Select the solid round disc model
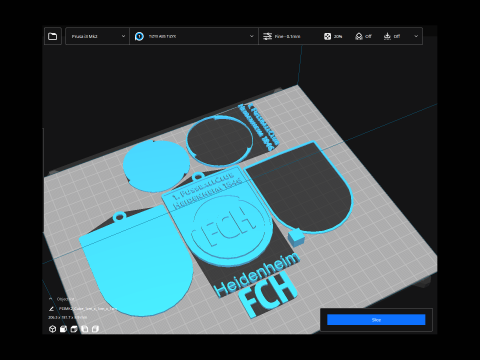 click(x=156, y=166)
